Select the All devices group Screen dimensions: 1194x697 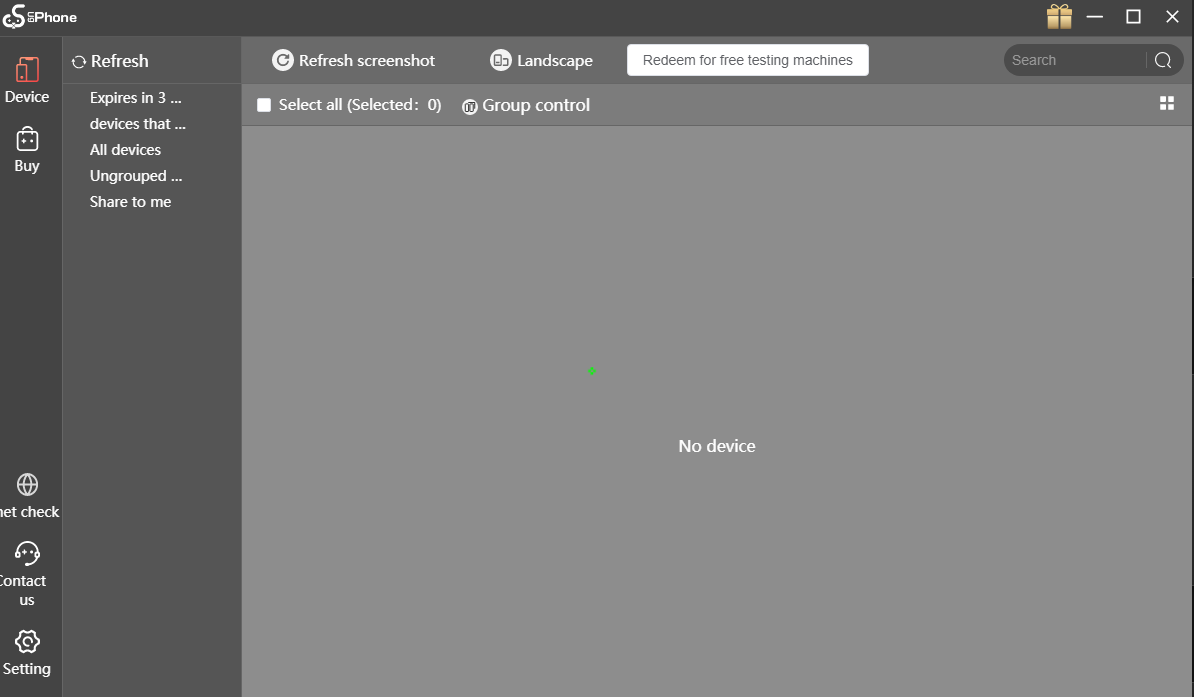tap(126, 149)
